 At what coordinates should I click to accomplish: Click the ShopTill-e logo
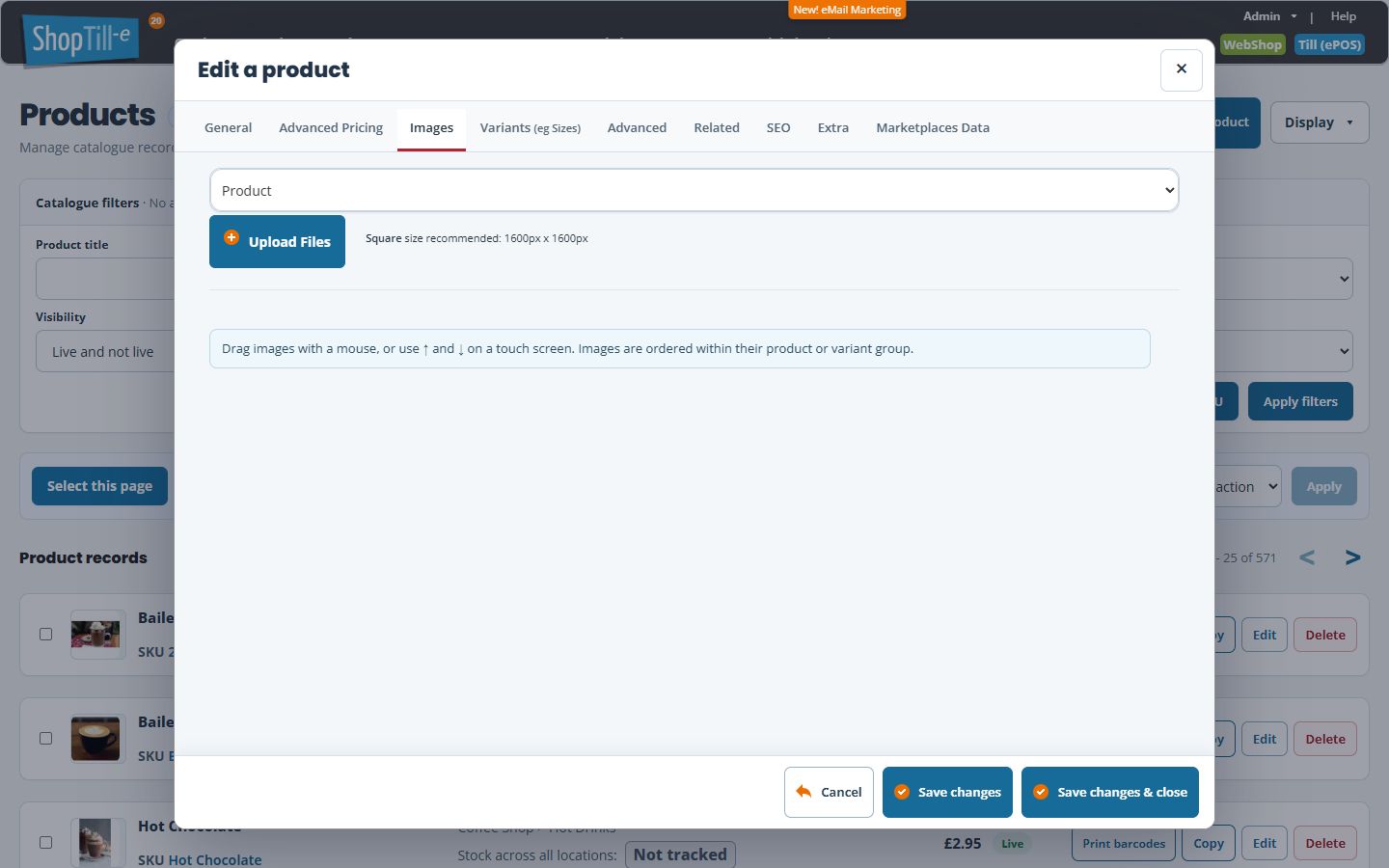coord(81,39)
